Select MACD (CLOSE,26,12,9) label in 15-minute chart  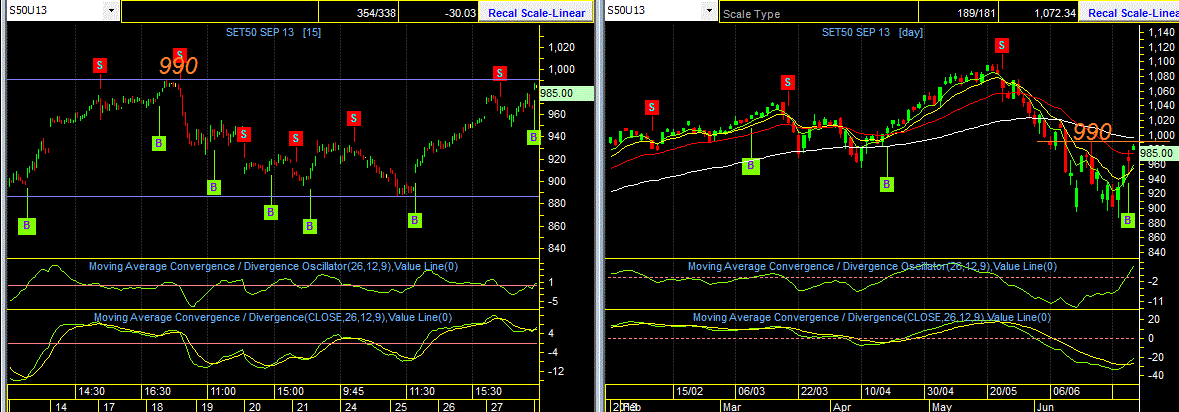pos(273,317)
